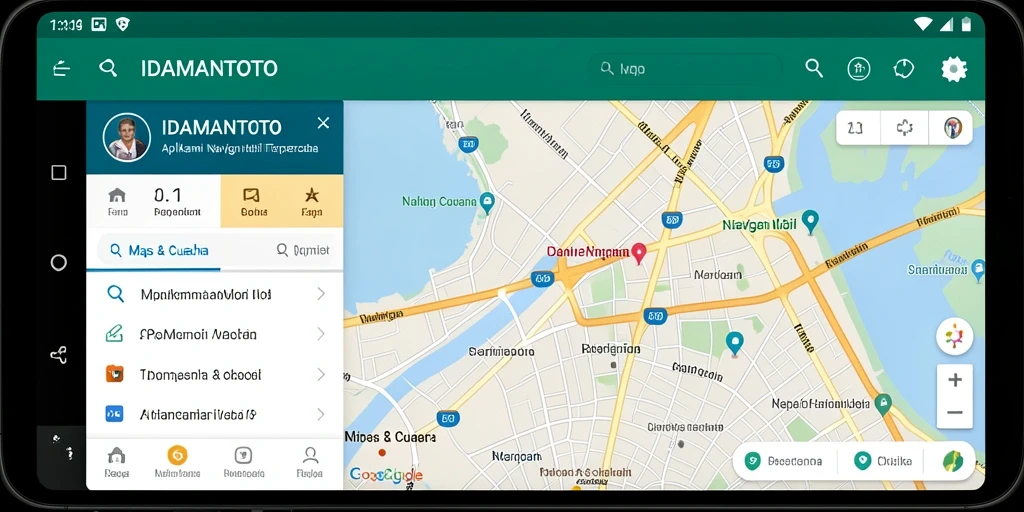Viewport: 1024px width, 512px height.
Task: Click the search field in the green header
Action: [684, 68]
